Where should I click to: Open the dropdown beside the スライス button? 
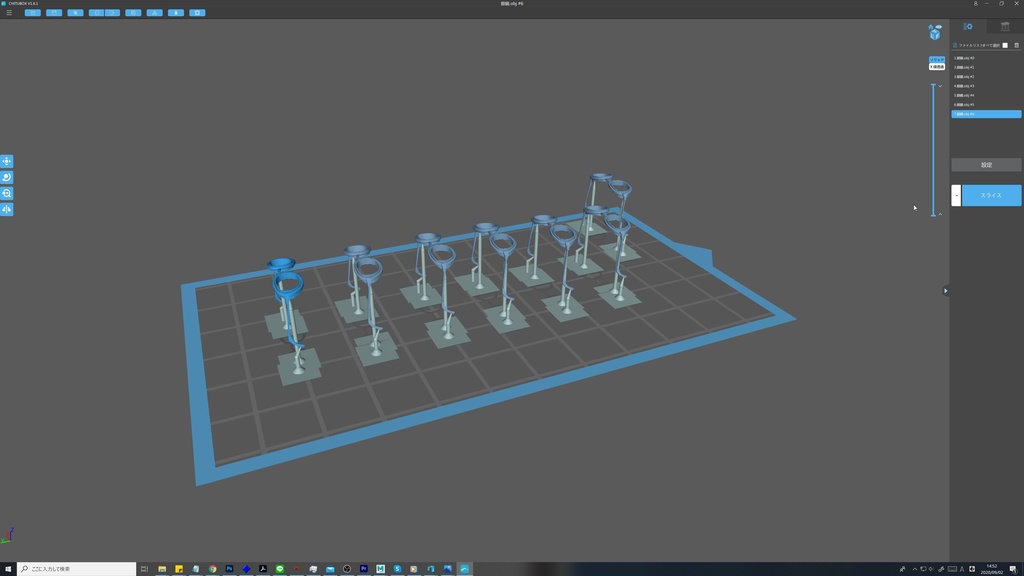point(956,195)
